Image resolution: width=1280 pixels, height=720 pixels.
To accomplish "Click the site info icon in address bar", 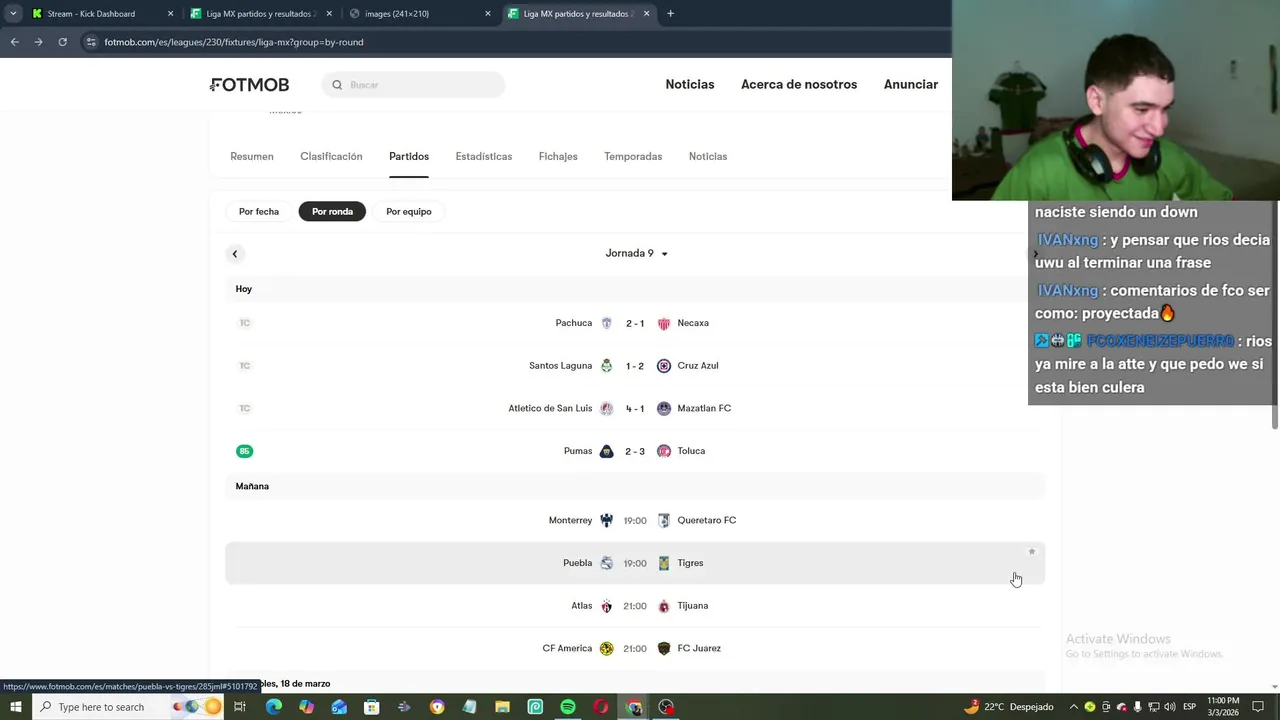I will [x=91, y=42].
